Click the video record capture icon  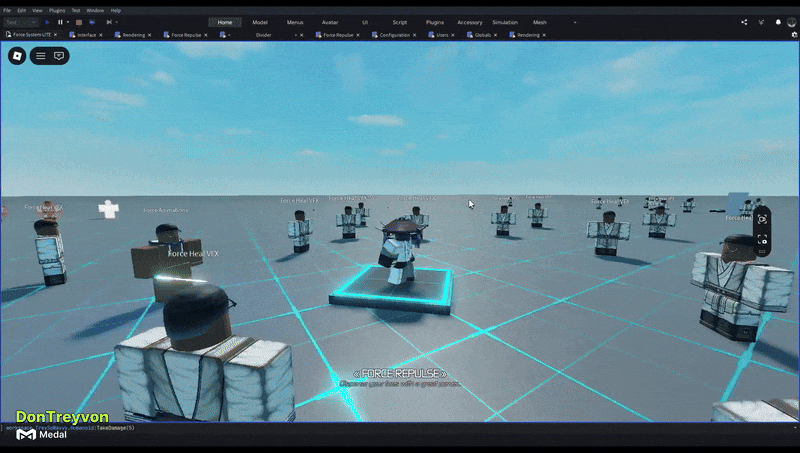pyautogui.click(x=762, y=239)
